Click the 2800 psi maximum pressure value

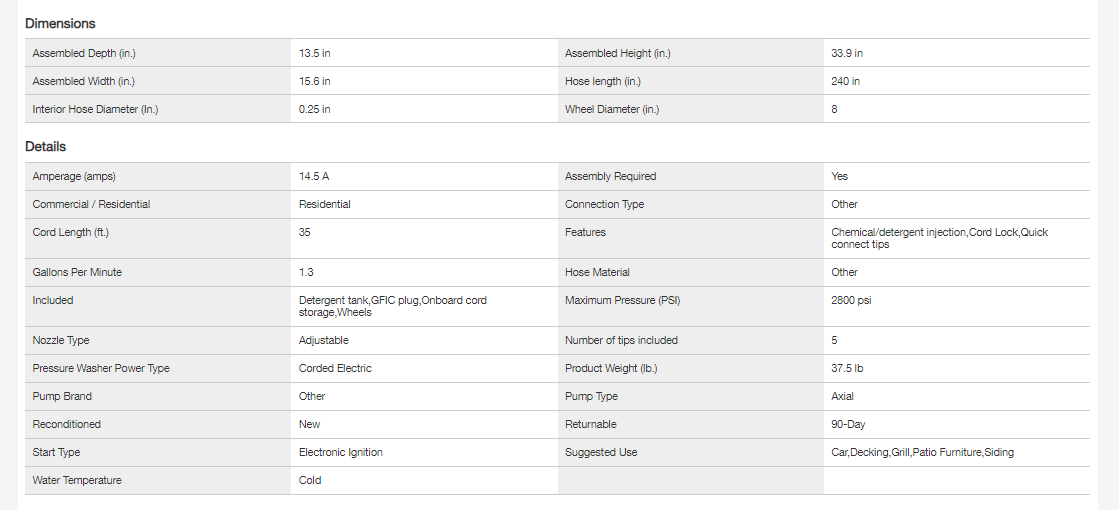point(851,300)
